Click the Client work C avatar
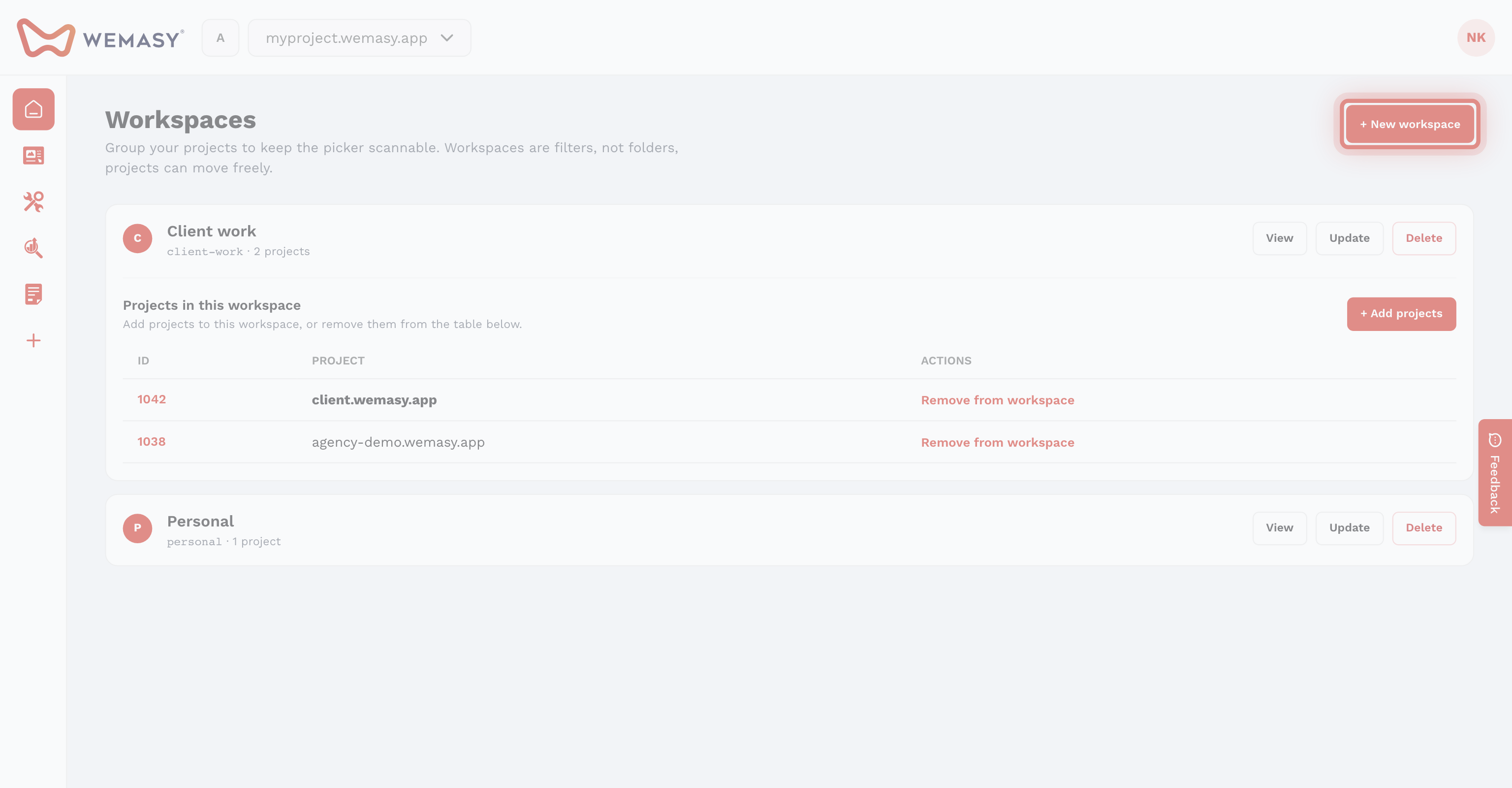This screenshot has height=788, width=1512. point(137,238)
